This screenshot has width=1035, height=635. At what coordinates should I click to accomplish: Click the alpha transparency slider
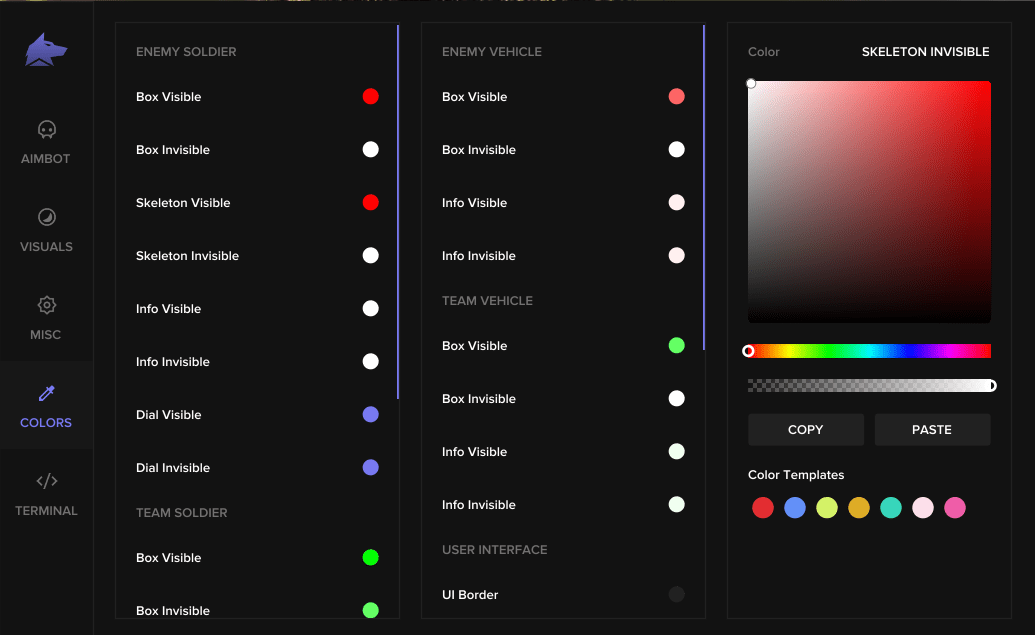tap(869, 385)
